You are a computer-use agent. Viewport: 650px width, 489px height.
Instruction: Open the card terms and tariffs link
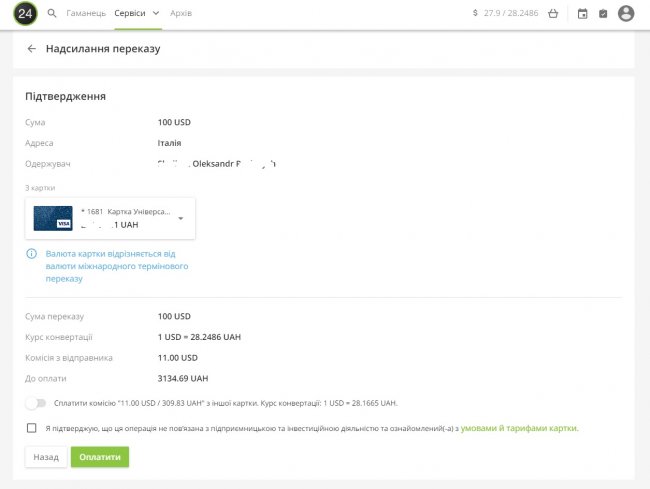520,428
